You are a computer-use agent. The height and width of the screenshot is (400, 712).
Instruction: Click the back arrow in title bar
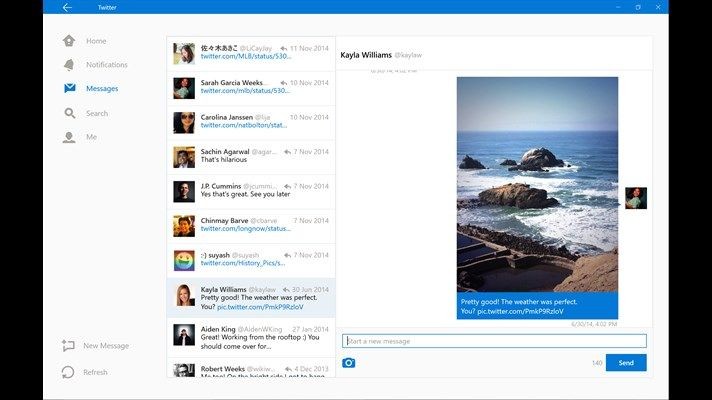click(x=67, y=7)
